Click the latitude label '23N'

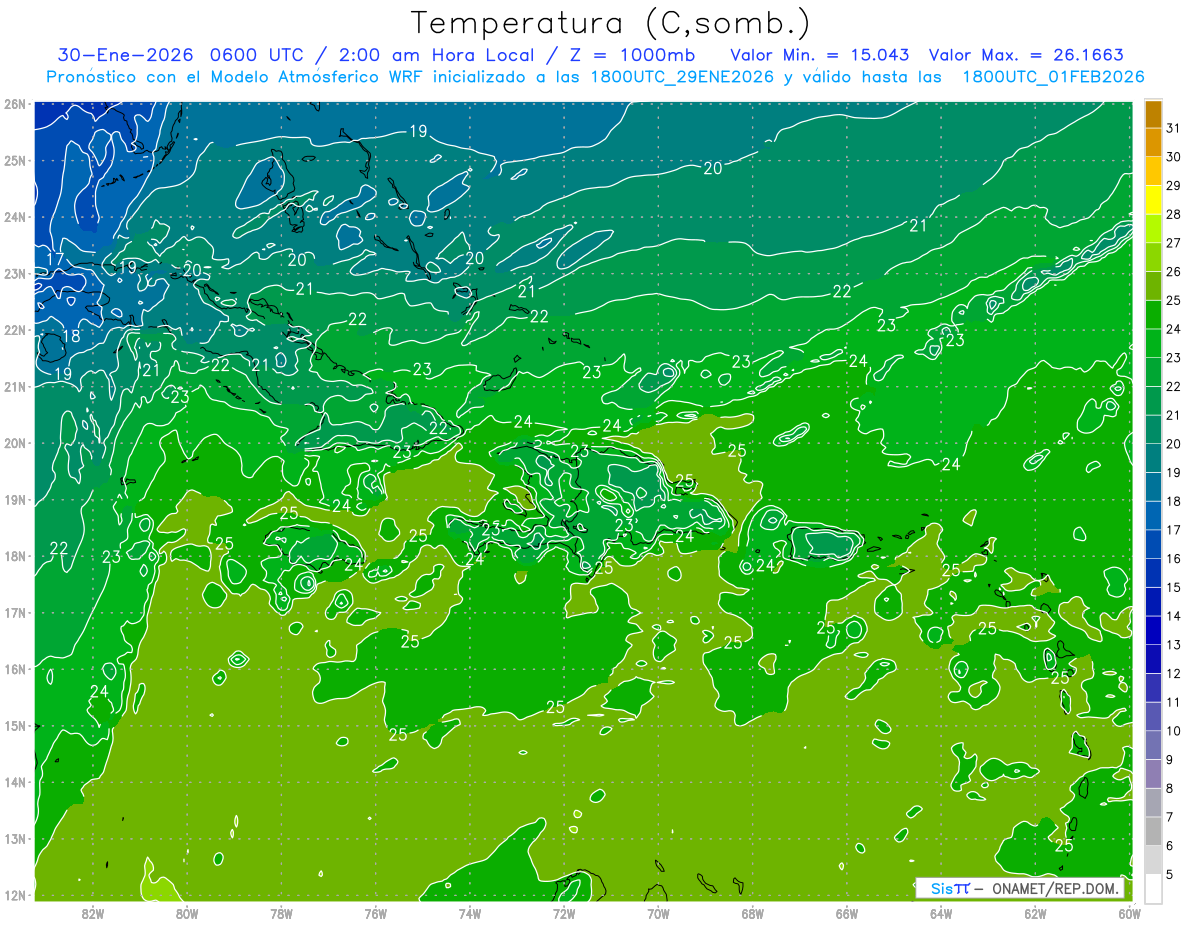pos(14,274)
